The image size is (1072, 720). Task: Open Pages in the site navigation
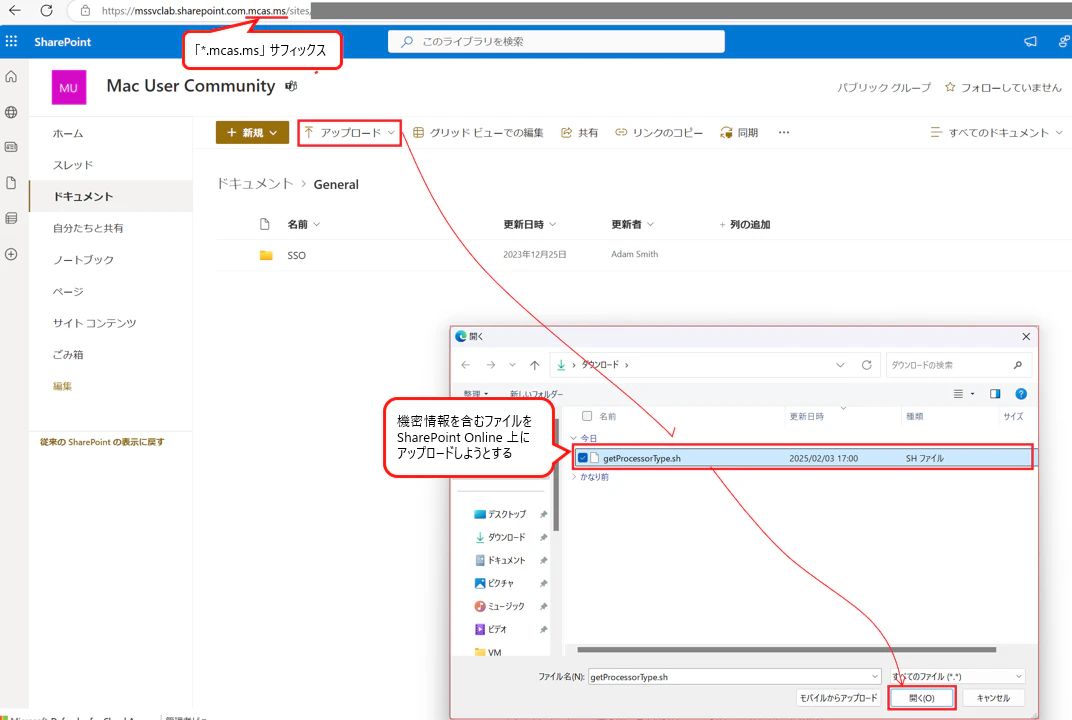68,291
